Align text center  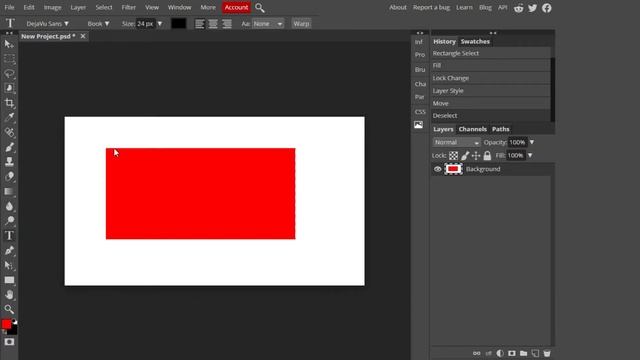click(x=213, y=24)
